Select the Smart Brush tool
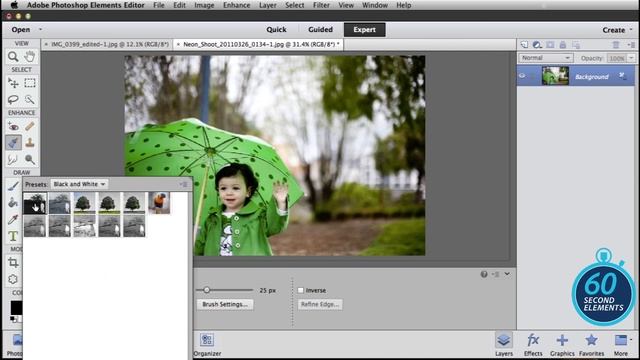Screen dimensions: 640x360 [x=13, y=142]
